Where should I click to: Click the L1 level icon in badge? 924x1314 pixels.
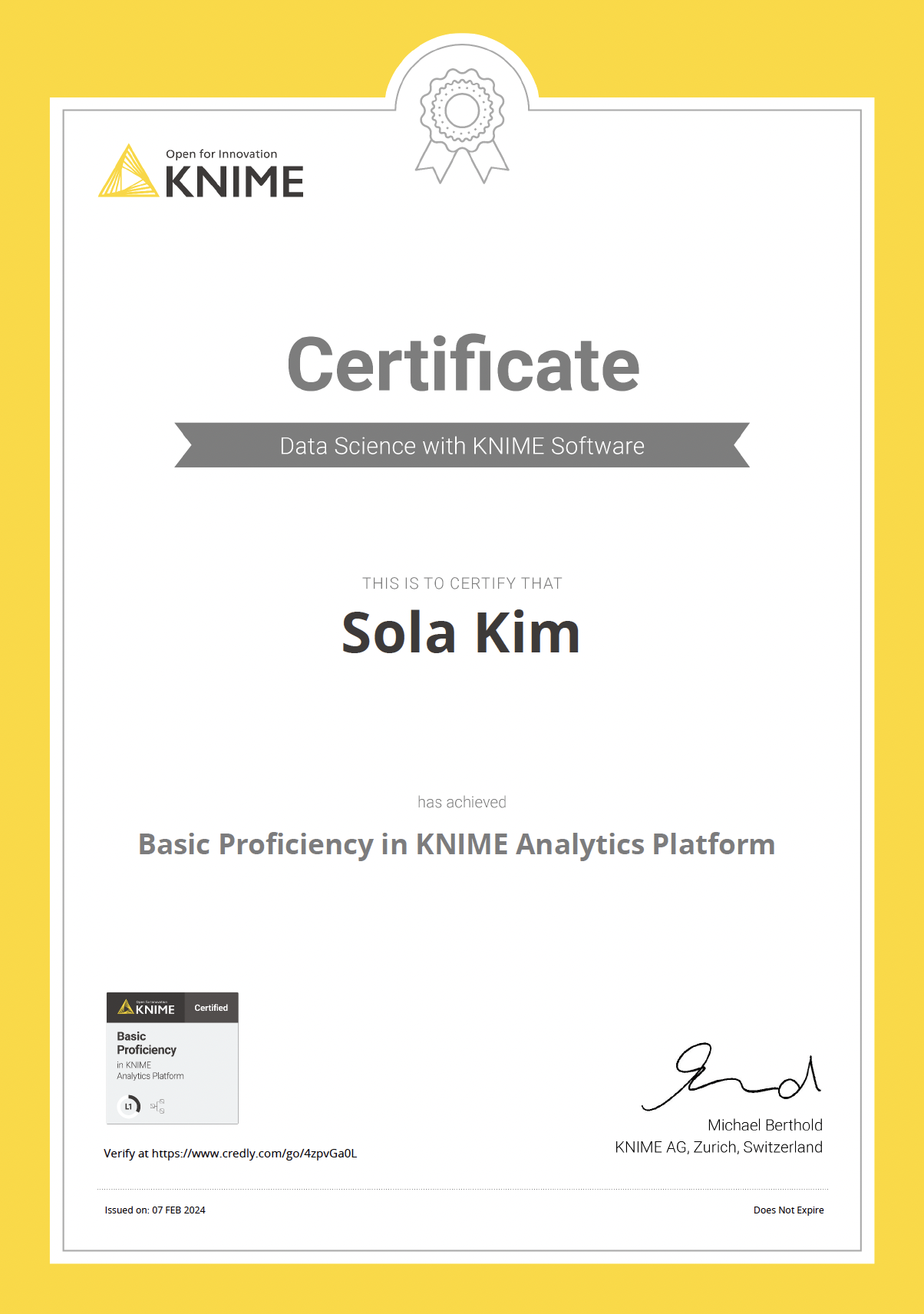[x=129, y=1106]
